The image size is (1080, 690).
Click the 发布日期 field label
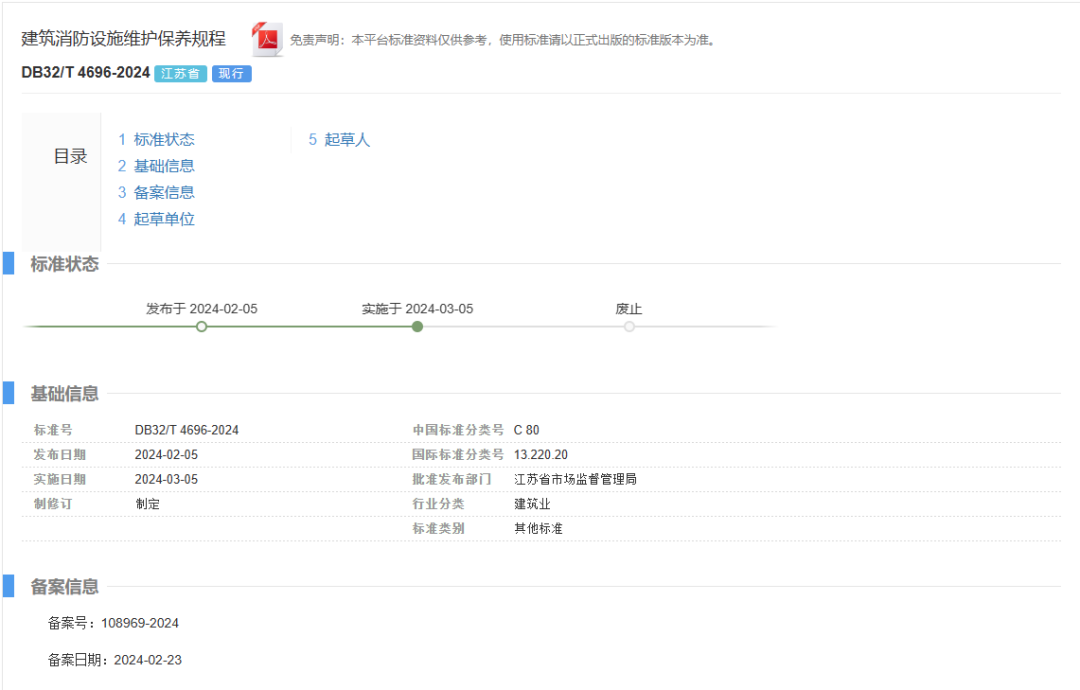pyautogui.click(x=60, y=454)
